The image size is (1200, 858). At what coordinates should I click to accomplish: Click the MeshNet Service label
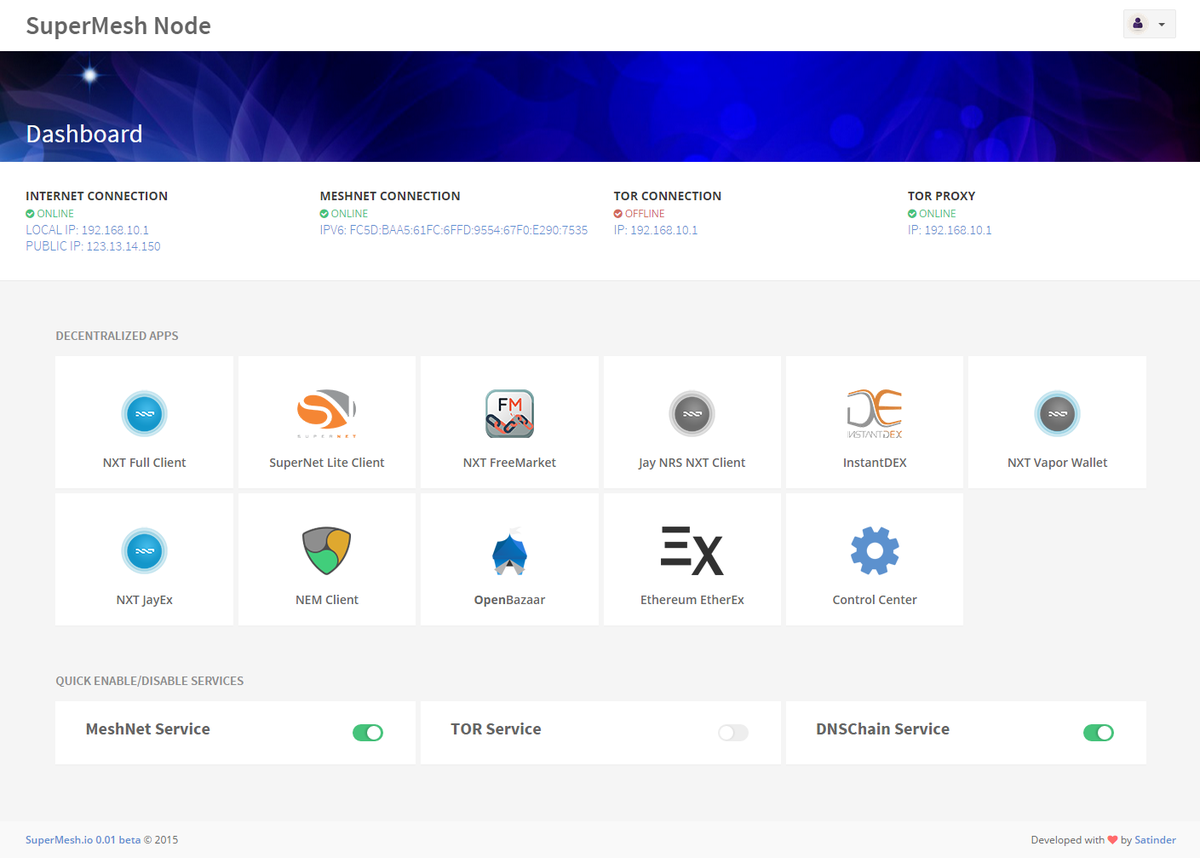point(148,729)
